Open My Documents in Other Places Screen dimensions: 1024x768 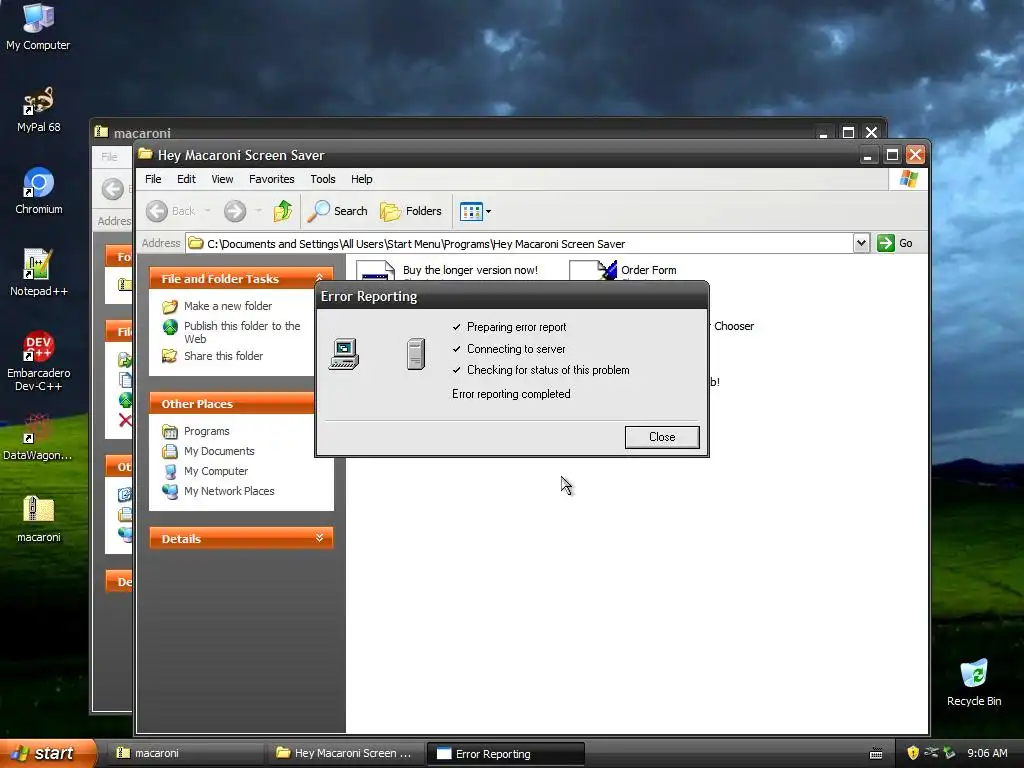click(219, 451)
